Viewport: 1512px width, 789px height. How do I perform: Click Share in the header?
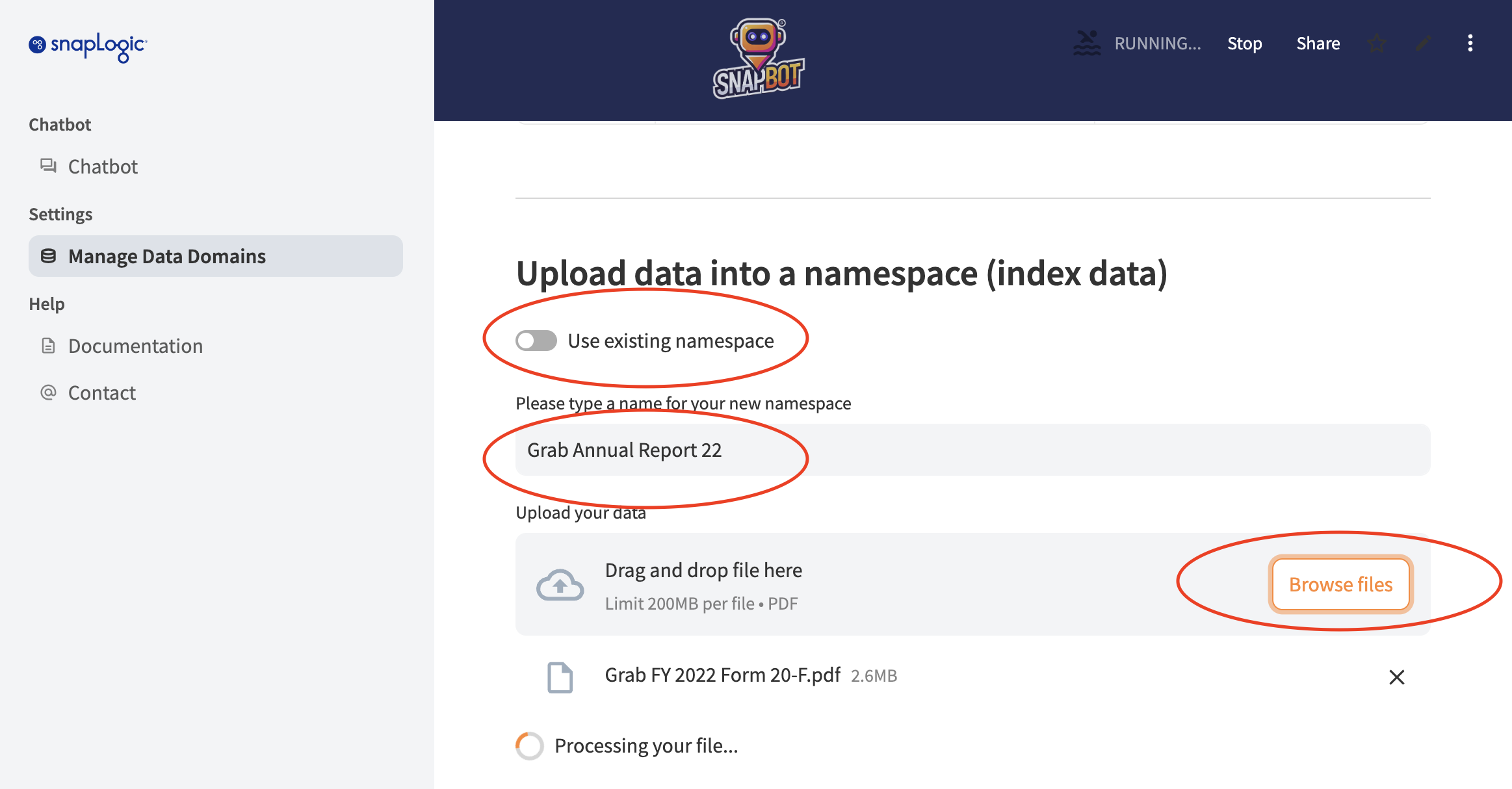pos(1318,44)
